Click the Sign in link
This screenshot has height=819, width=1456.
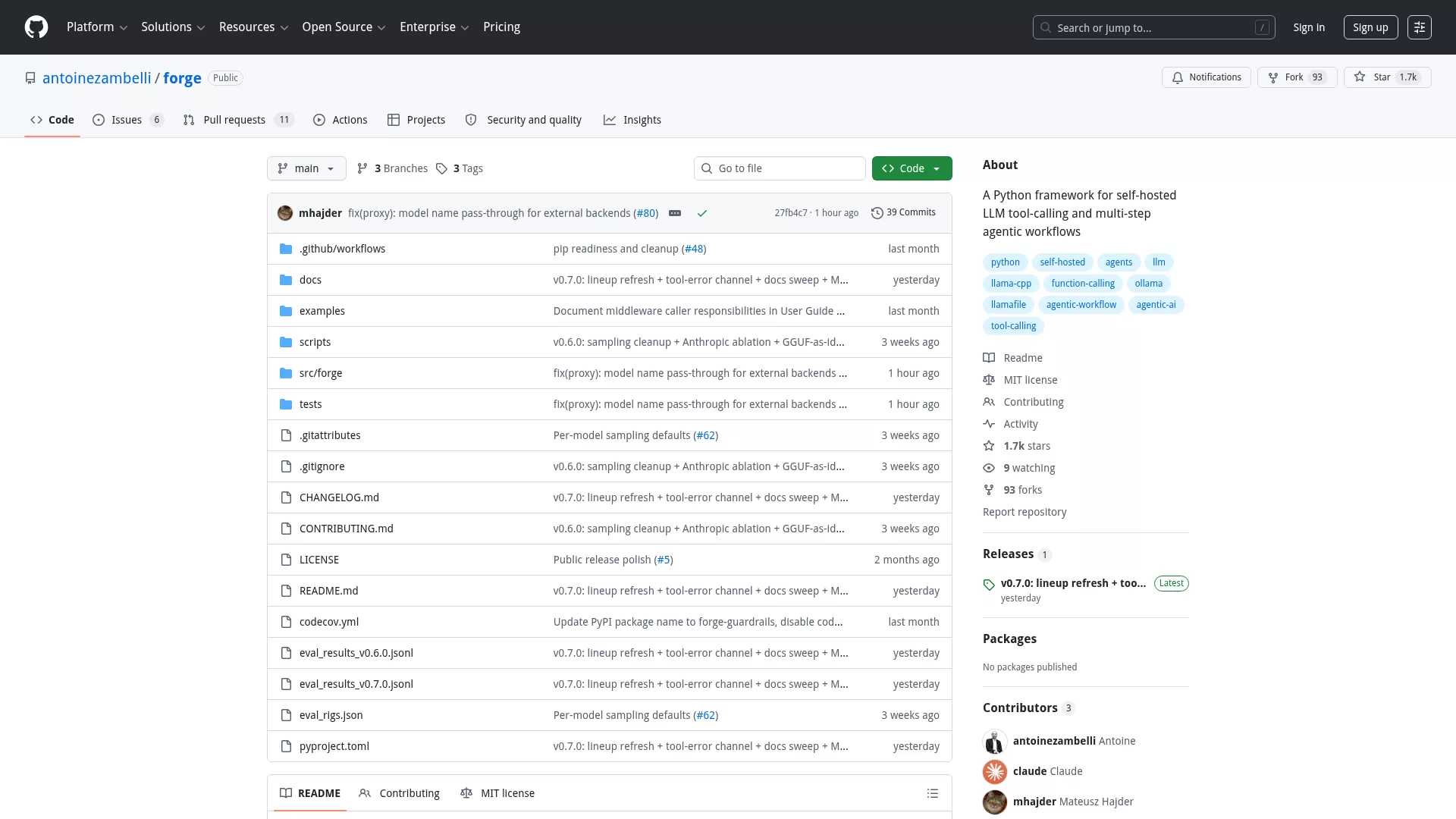(1309, 27)
